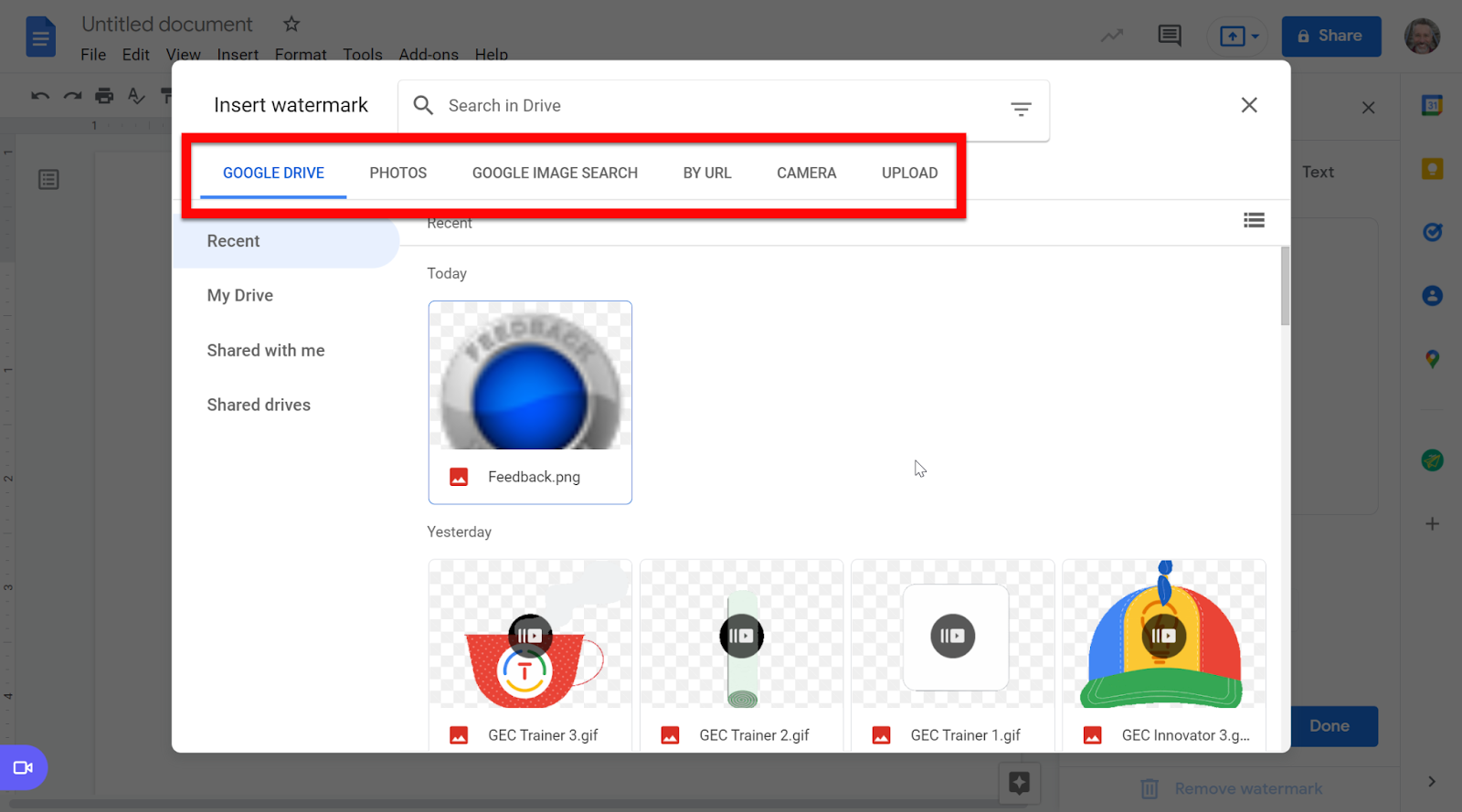Image resolution: width=1462 pixels, height=812 pixels.
Task: Click the redo arrow in toolbar
Action: click(x=72, y=96)
